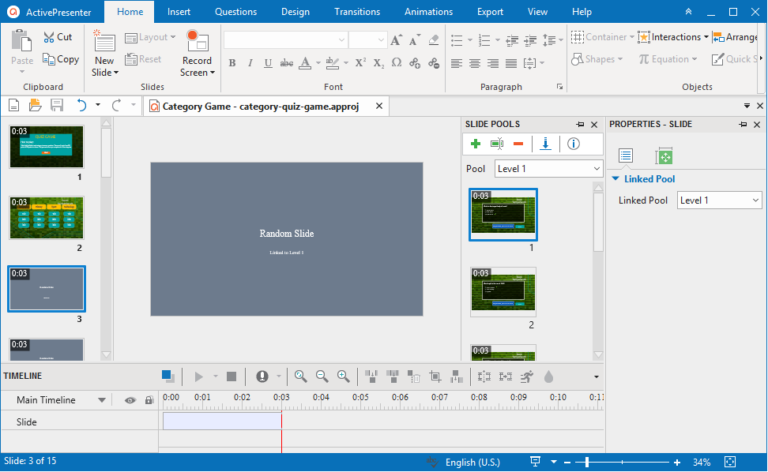Open a project with folder icon
Screen dimensions: 768x472
(x=35, y=105)
